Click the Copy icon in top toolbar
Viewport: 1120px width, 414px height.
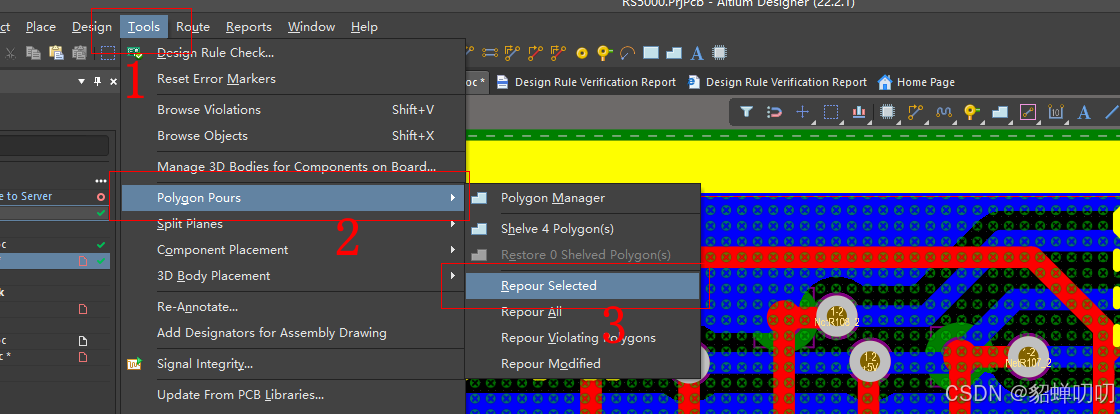tap(33, 52)
